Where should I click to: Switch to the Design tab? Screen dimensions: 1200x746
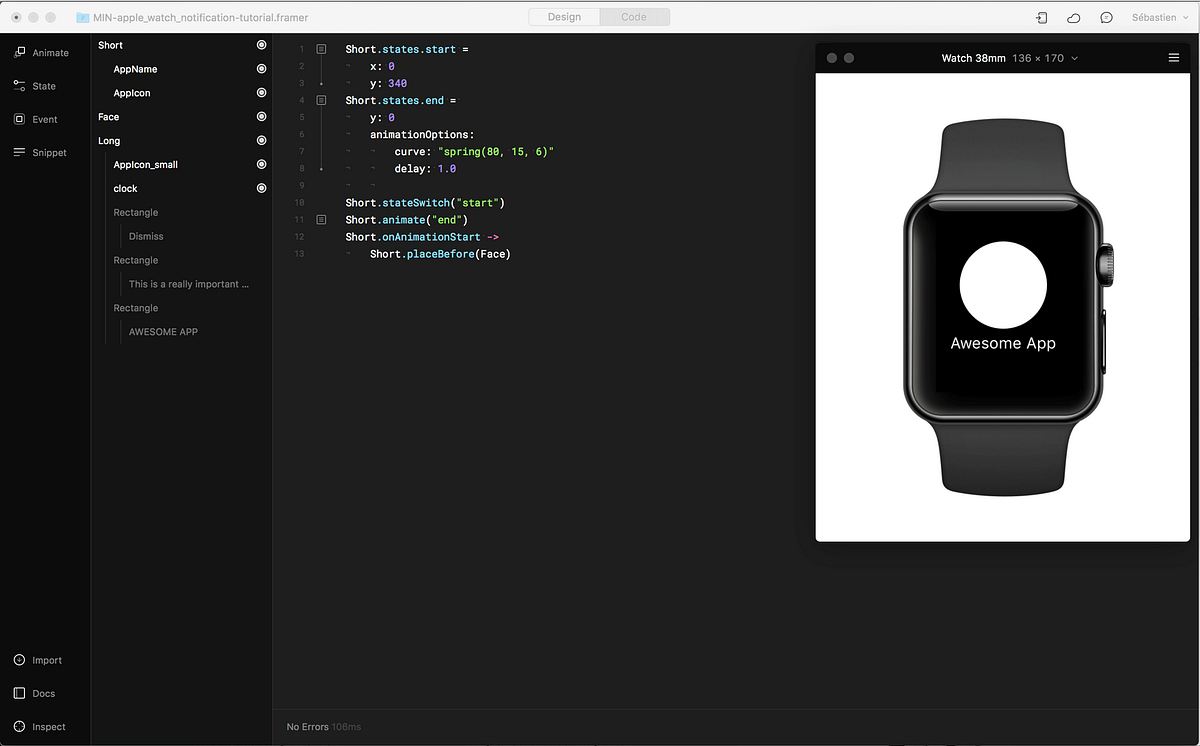pyautogui.click(x=563, y=16)
